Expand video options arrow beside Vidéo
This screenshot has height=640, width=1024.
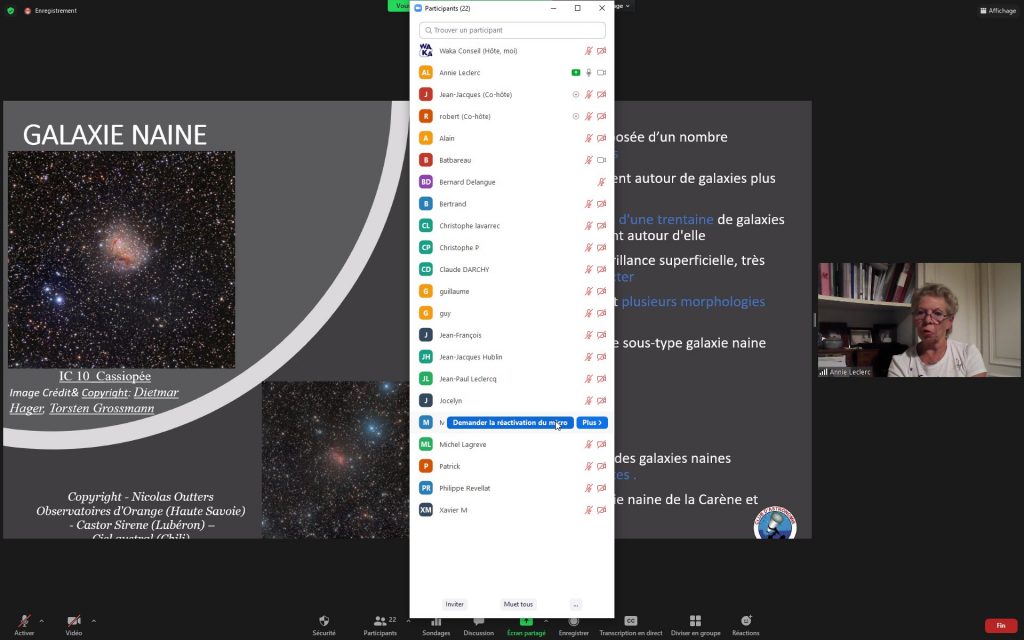(93, 620)
